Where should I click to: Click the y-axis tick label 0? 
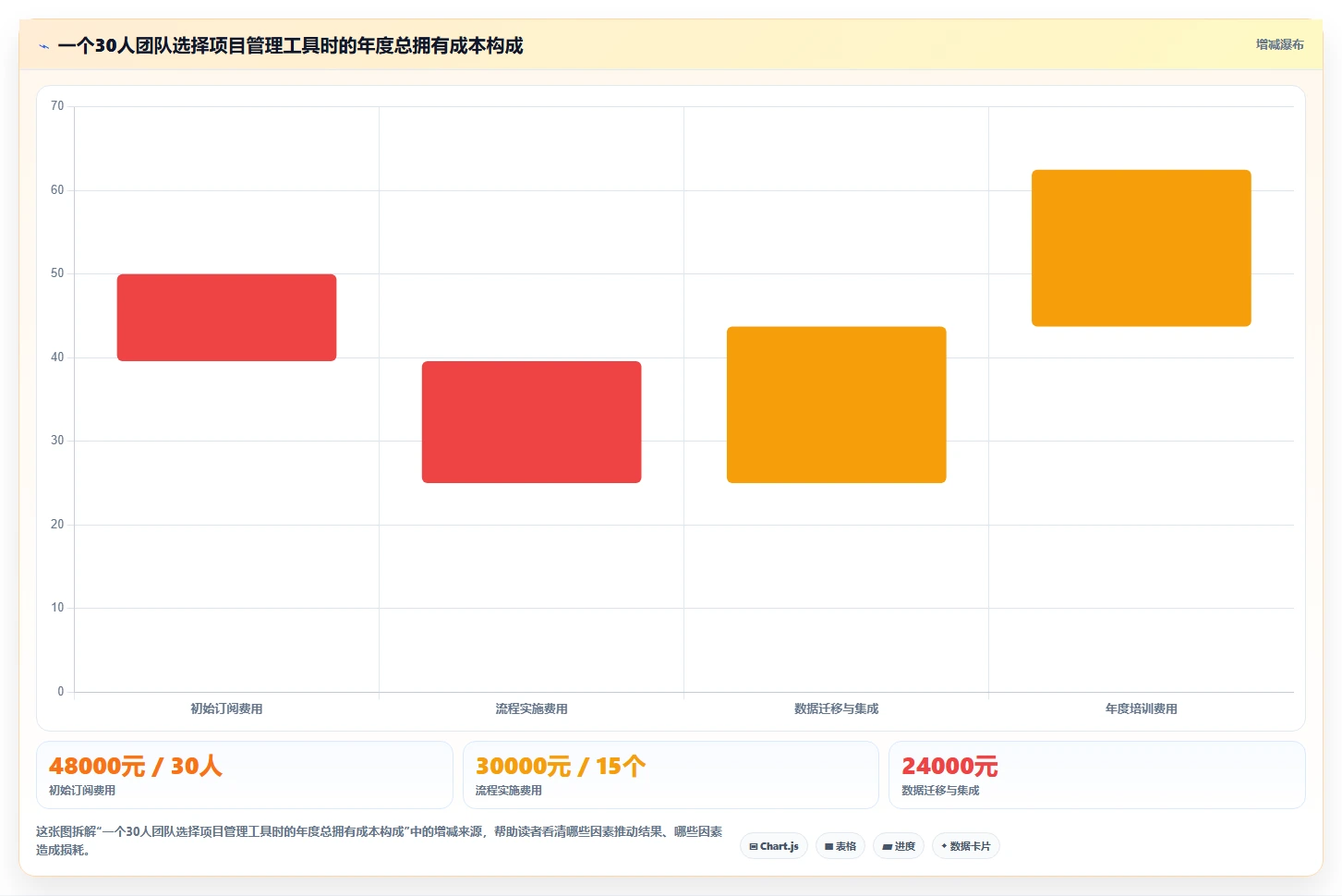pos(61,692)
